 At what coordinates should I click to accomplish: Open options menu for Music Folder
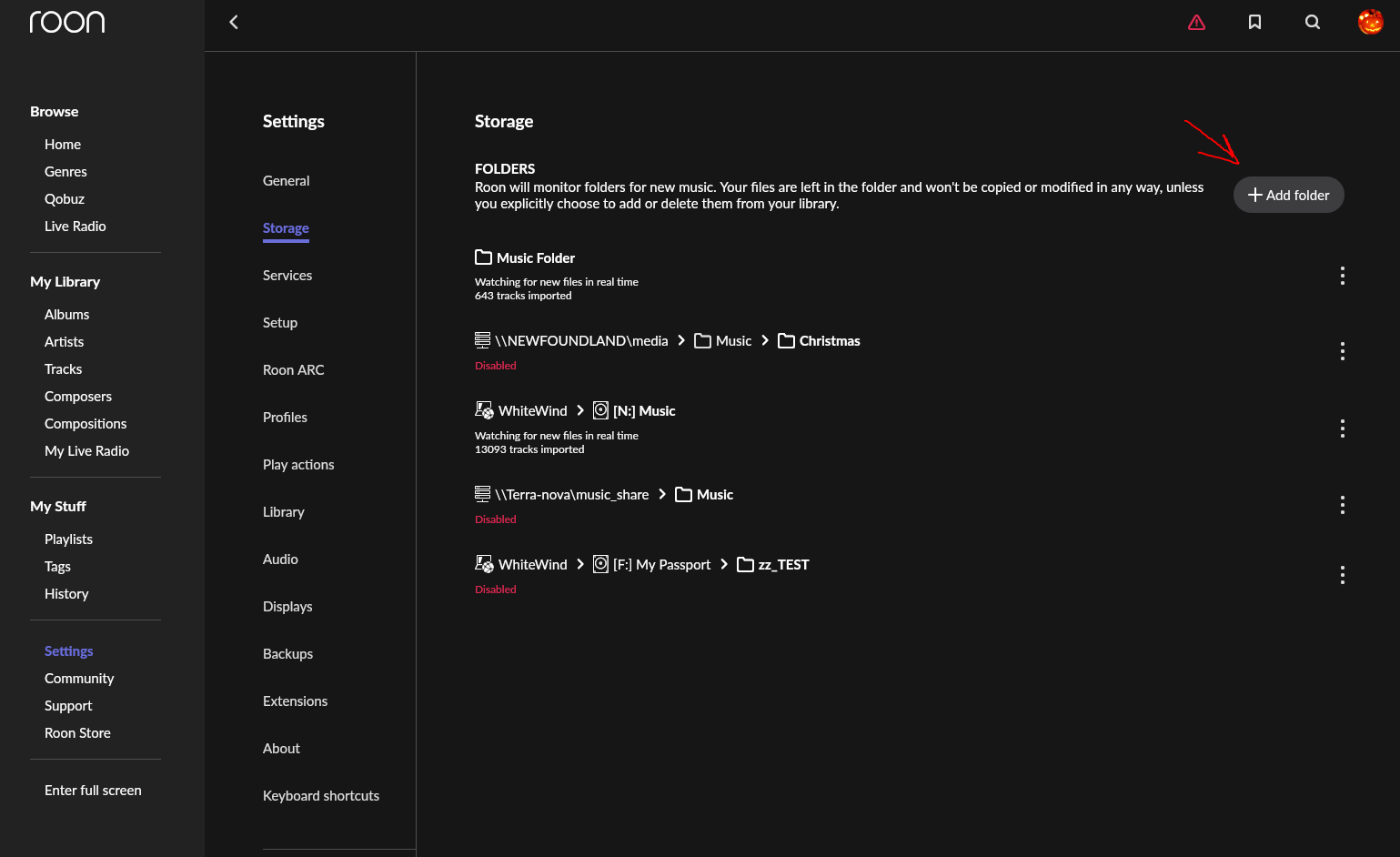pyautogui.click(x=1342, y=276)
